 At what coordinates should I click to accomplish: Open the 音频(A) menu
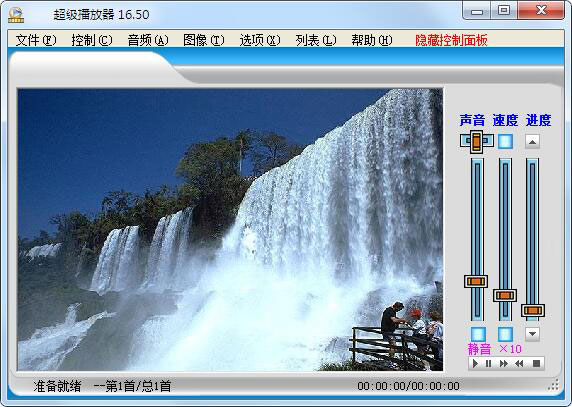tap(148, 40)
